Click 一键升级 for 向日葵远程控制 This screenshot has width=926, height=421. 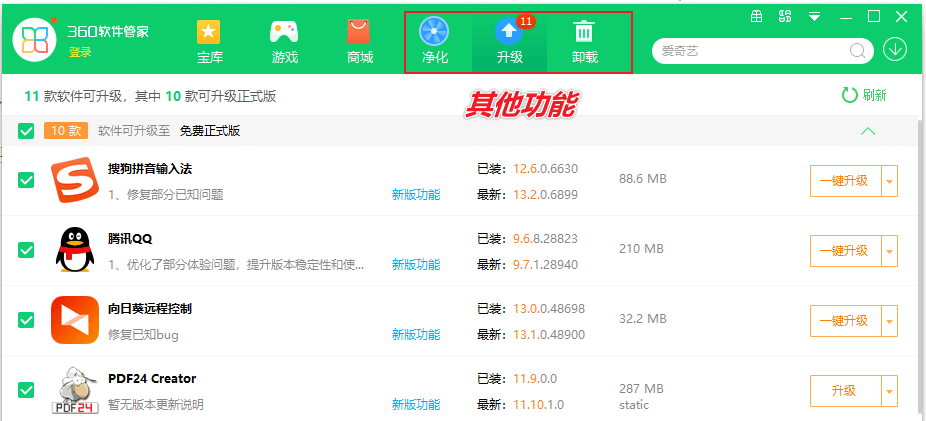point(846,321)
